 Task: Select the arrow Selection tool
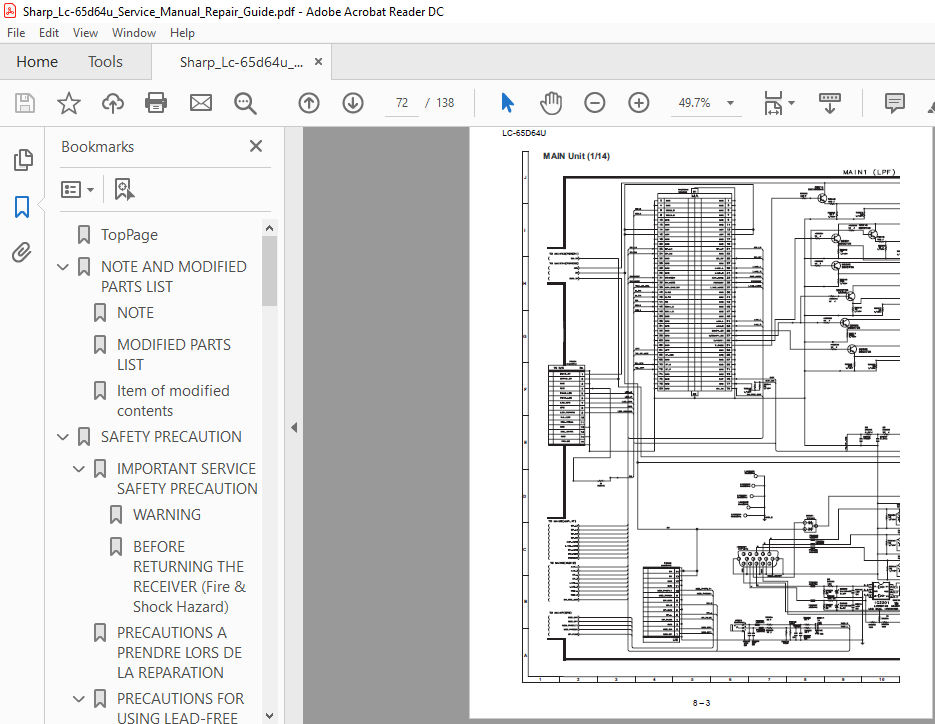[507, 103]
